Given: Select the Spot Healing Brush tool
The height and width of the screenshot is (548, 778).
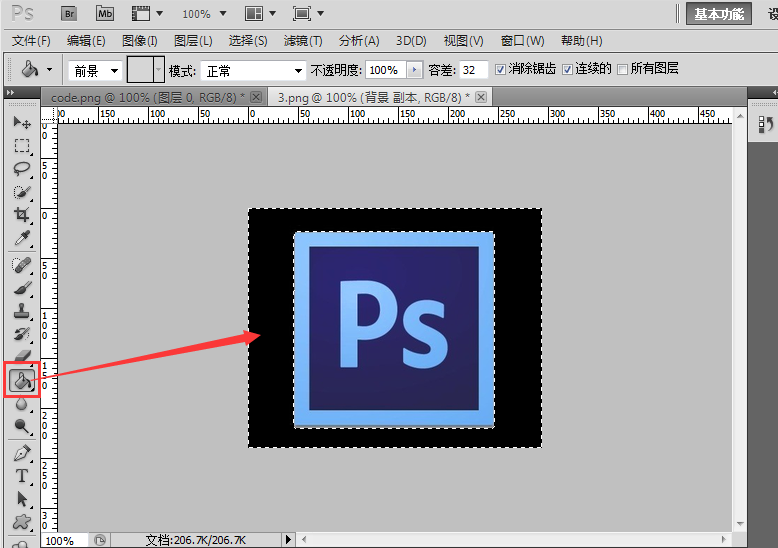Looking at the screenshot, I should tap(21, 265).
